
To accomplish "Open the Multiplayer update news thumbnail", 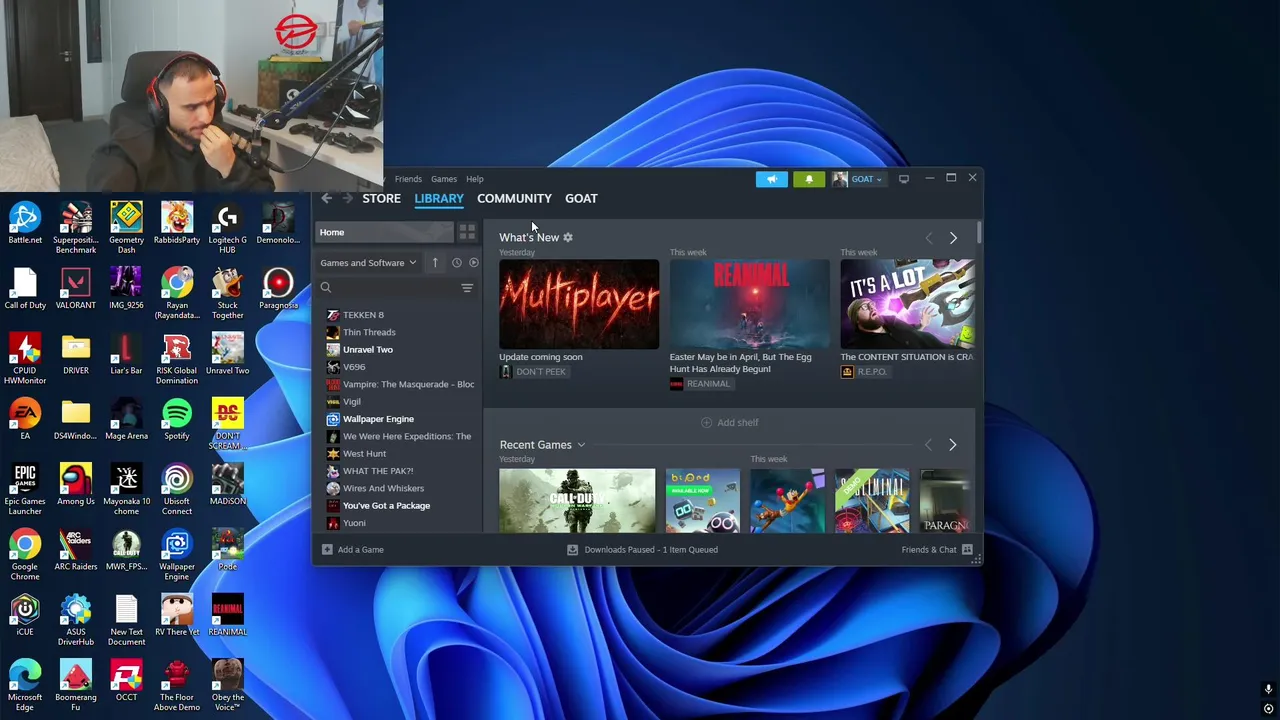I will pyautogui.click(x=579, y=304).
